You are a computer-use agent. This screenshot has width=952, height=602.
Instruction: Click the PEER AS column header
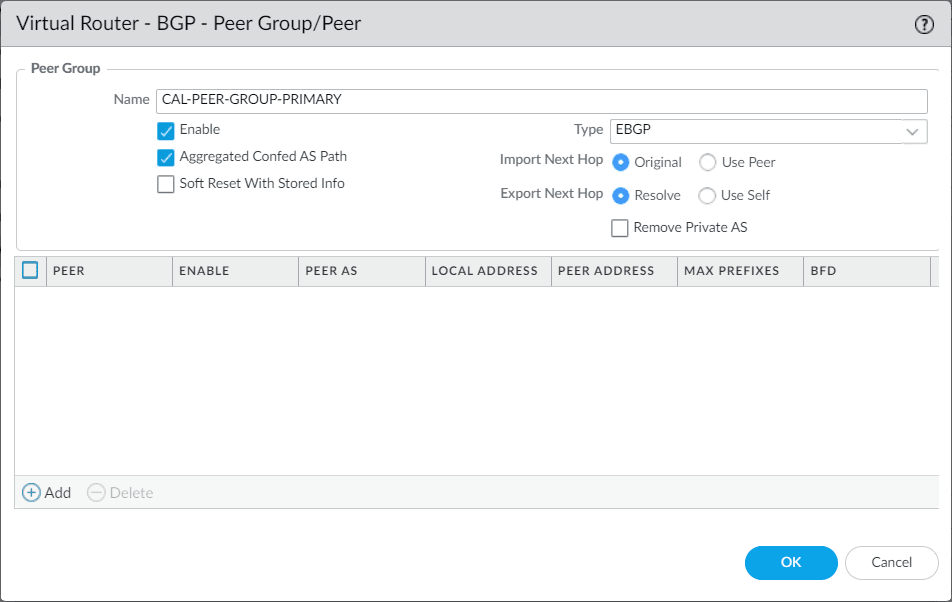[x=330, y=271]
